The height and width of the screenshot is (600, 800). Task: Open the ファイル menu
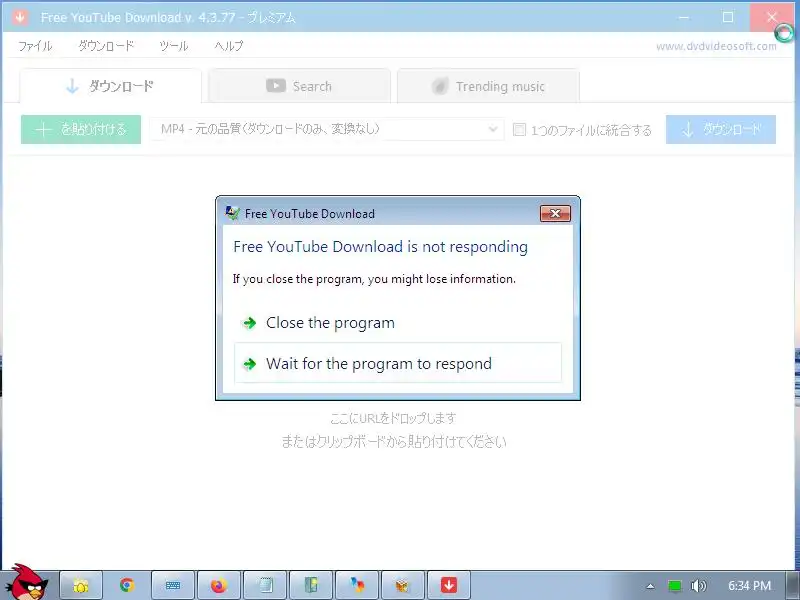tap(35, 46)
